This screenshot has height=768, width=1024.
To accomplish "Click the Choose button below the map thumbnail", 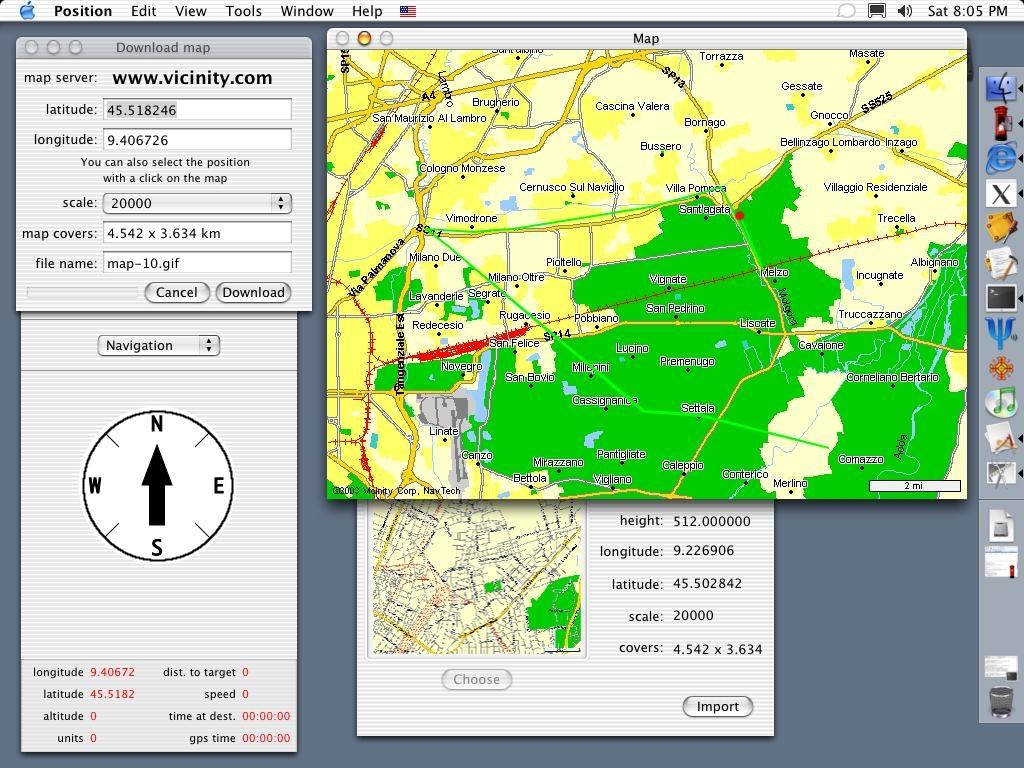I will coord(477,679).
